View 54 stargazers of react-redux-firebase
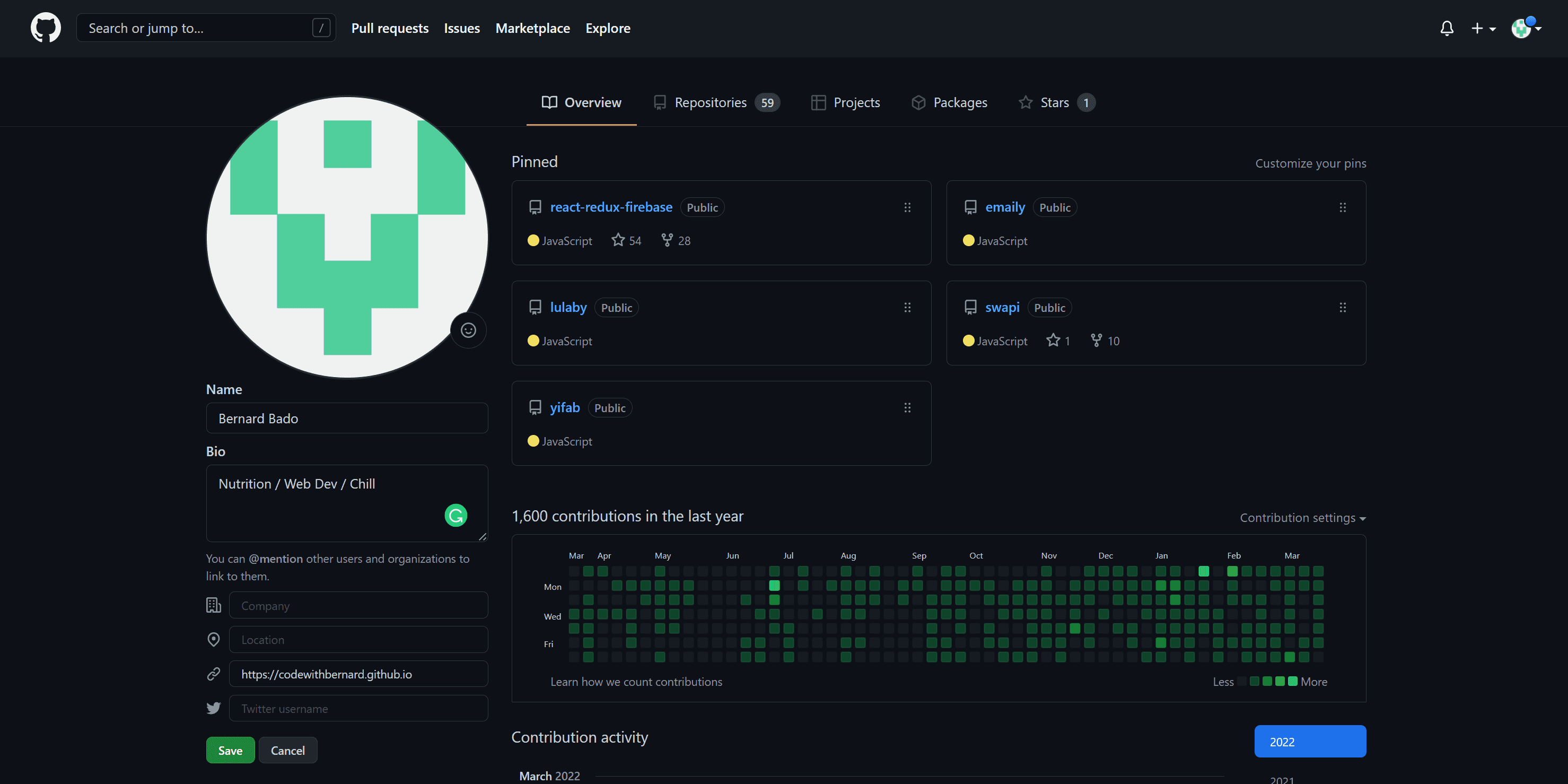1568x784 pixels. pos(626,240)
